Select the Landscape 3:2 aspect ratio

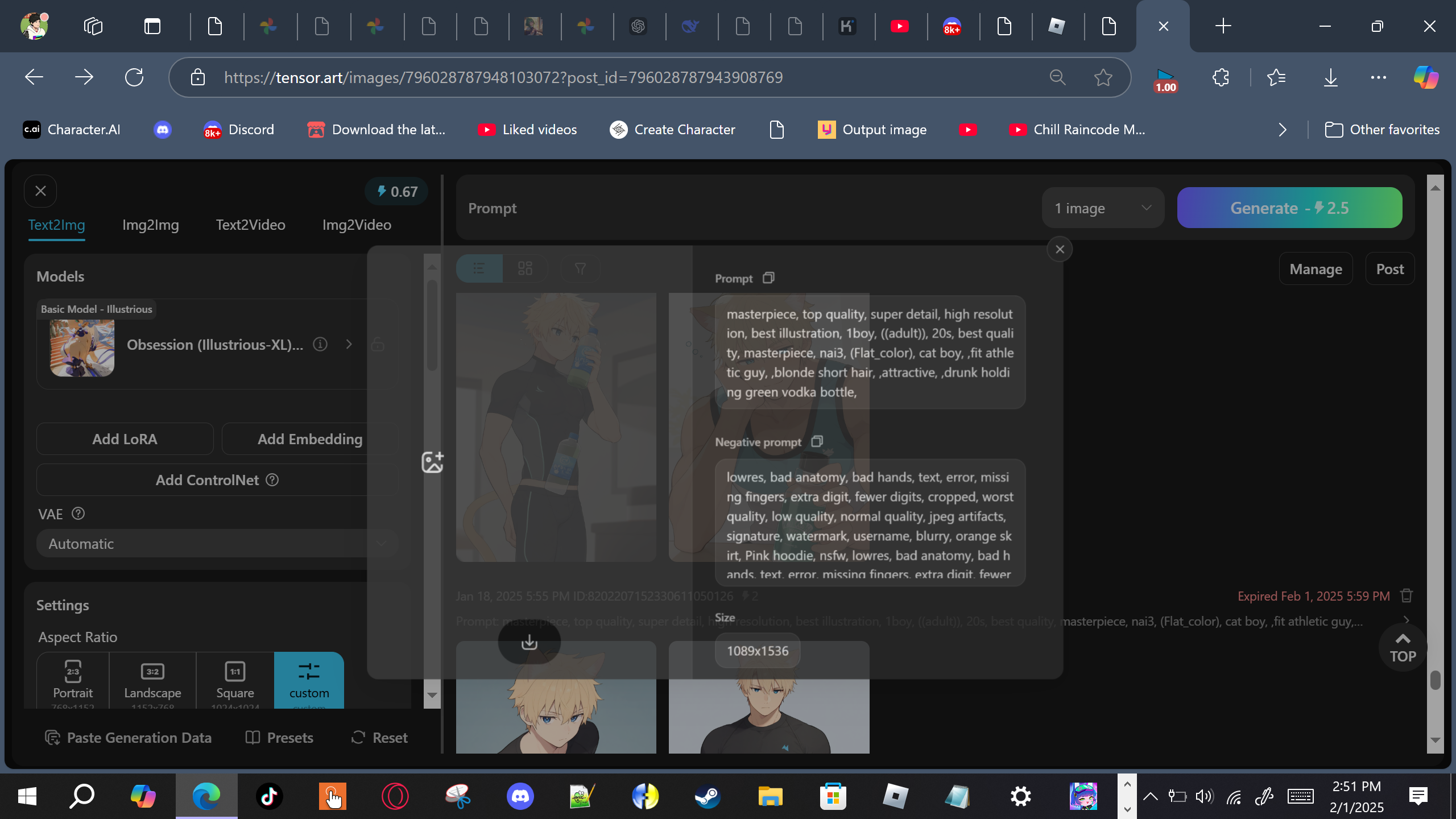click(x=152, y=680)
